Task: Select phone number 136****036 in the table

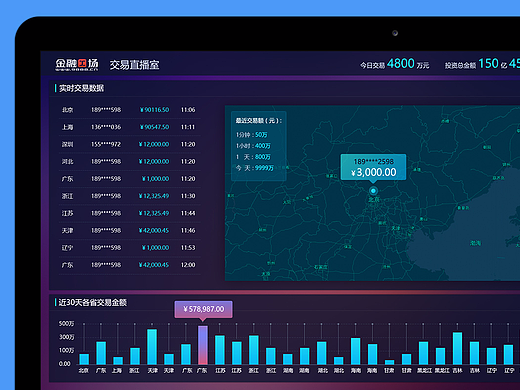Action: click(106, 127)
